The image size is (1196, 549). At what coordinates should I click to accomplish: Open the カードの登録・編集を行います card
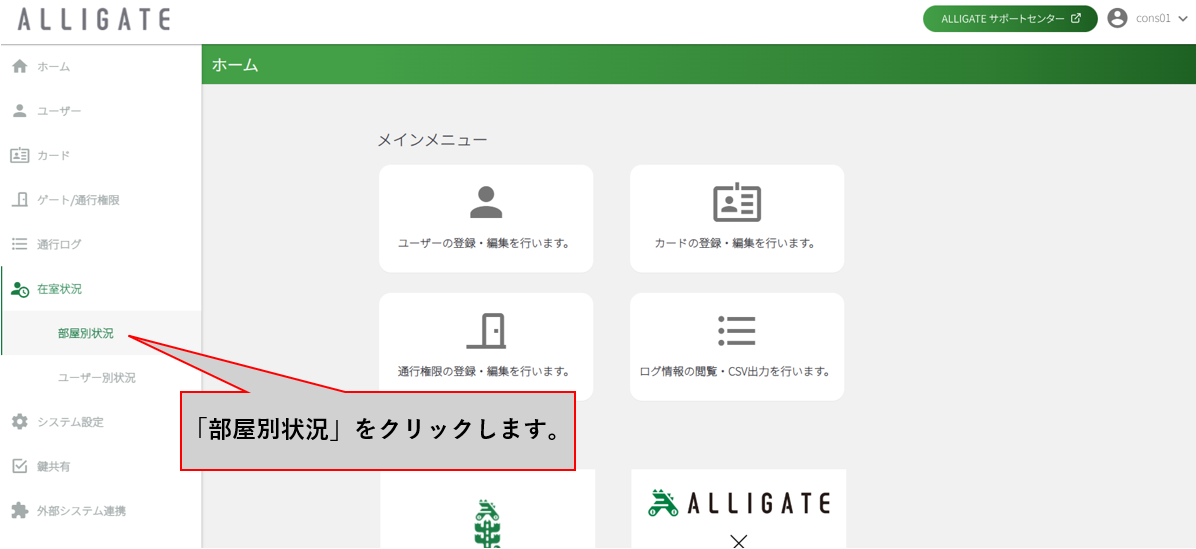click(737, 219)
